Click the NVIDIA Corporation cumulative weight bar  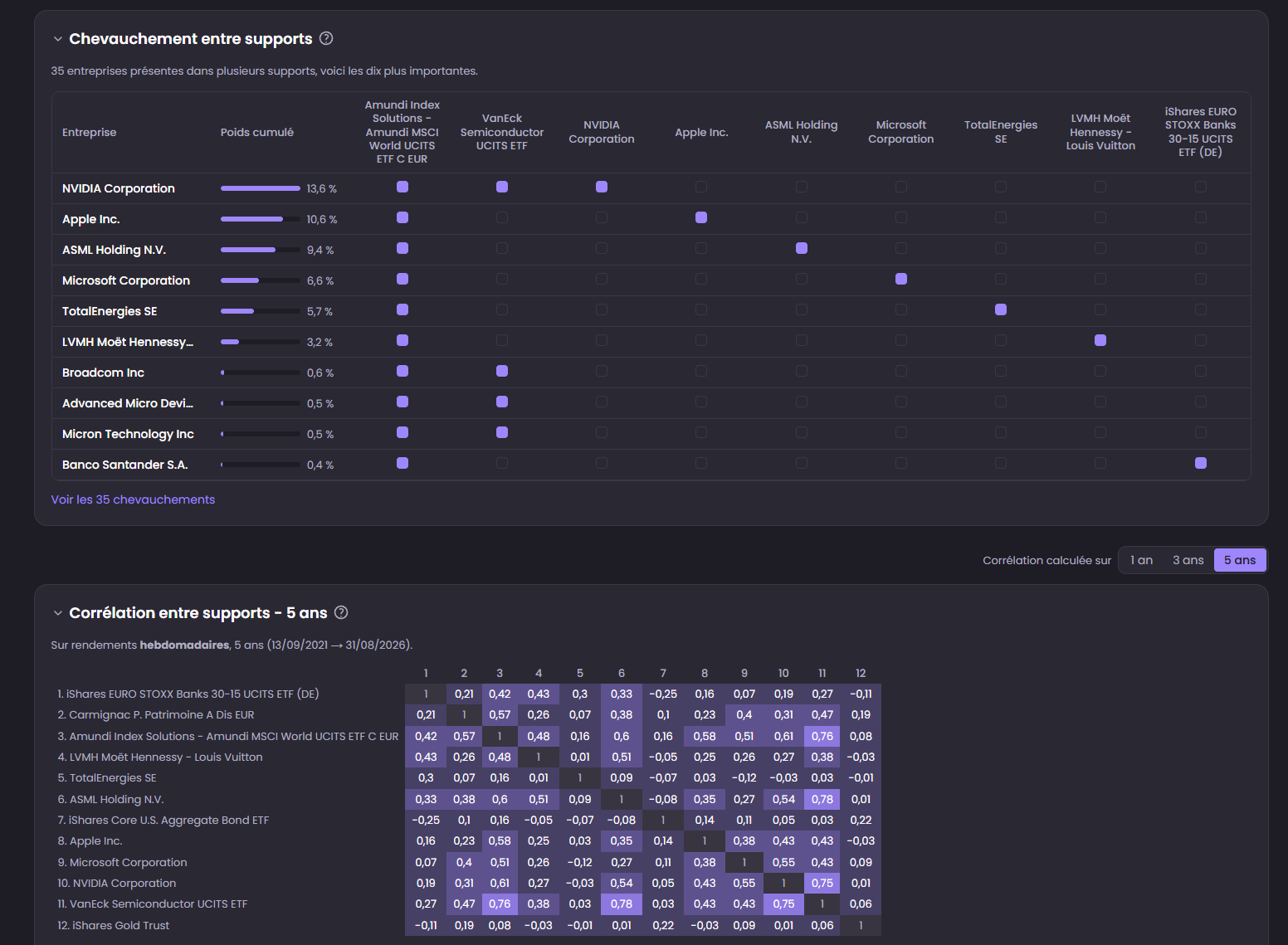[261, 188]
